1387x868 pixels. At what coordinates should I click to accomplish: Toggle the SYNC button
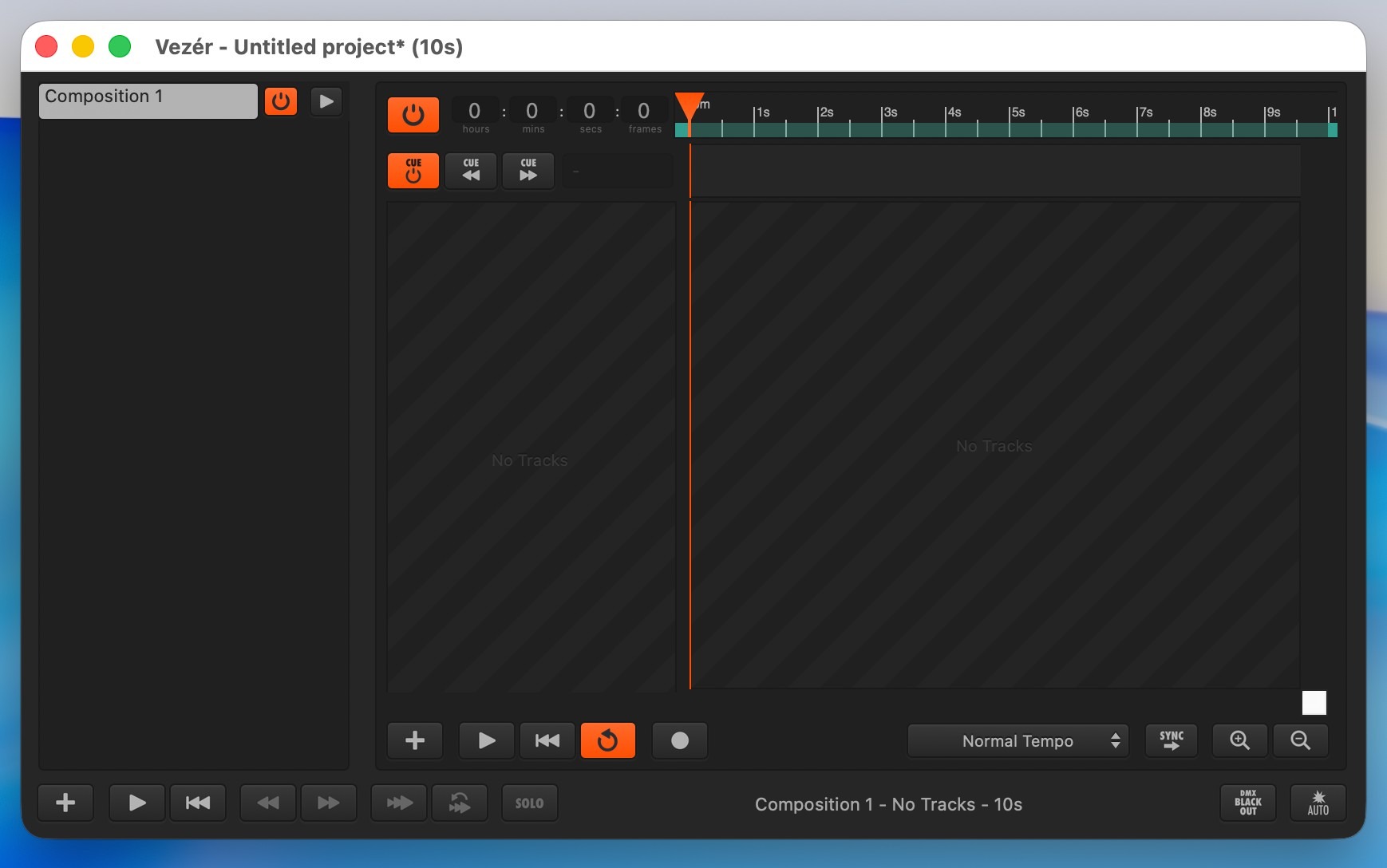(x=1172, y=740)
